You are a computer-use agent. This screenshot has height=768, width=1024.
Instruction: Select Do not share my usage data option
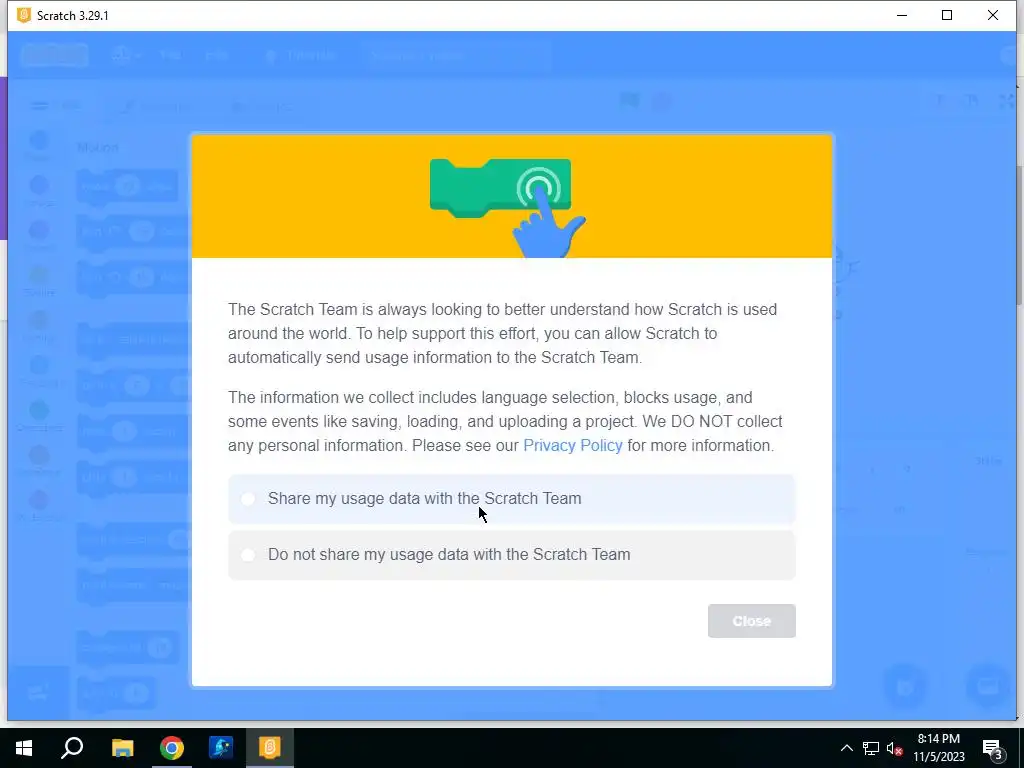(x=511, y=555)
